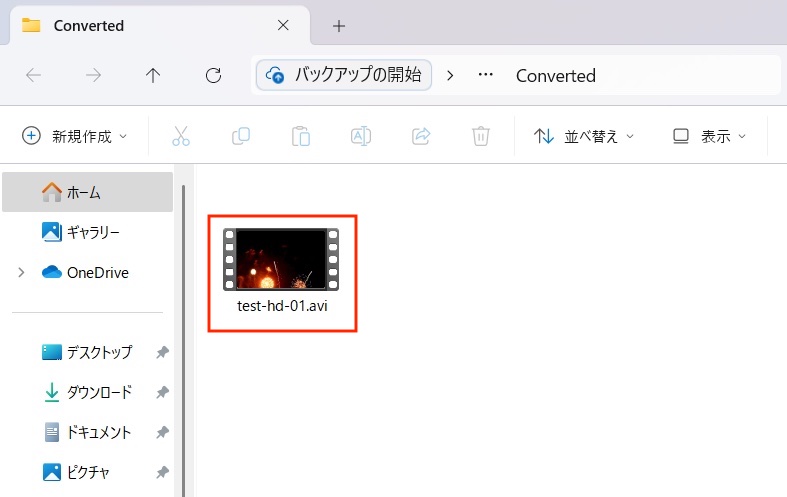Image resolution: width=787 pixels, height=497 pixels.
Task: Add a new tab with plus button
Action: tap(339, 26)
